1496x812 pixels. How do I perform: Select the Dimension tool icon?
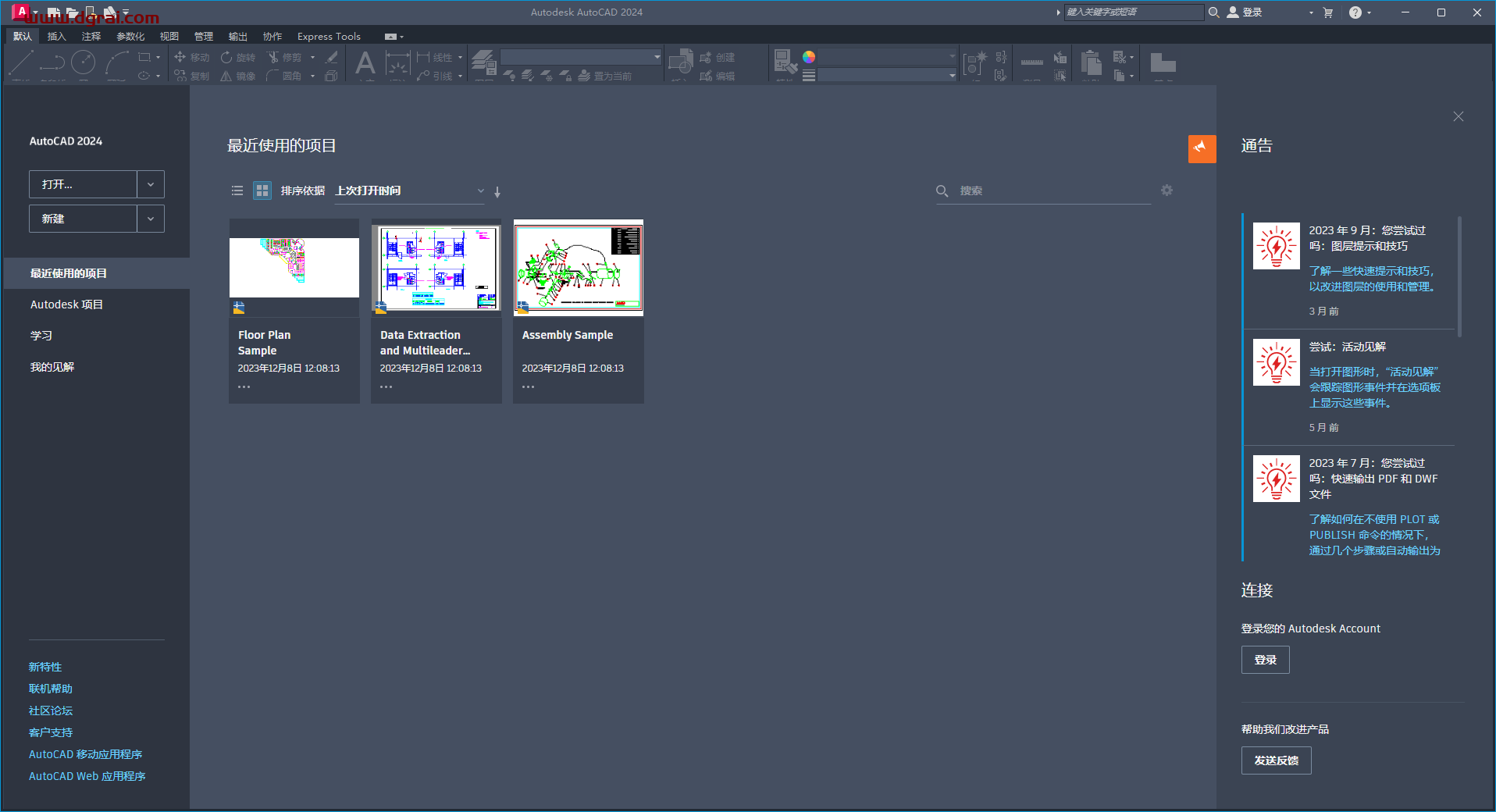(x=397, y=63)
